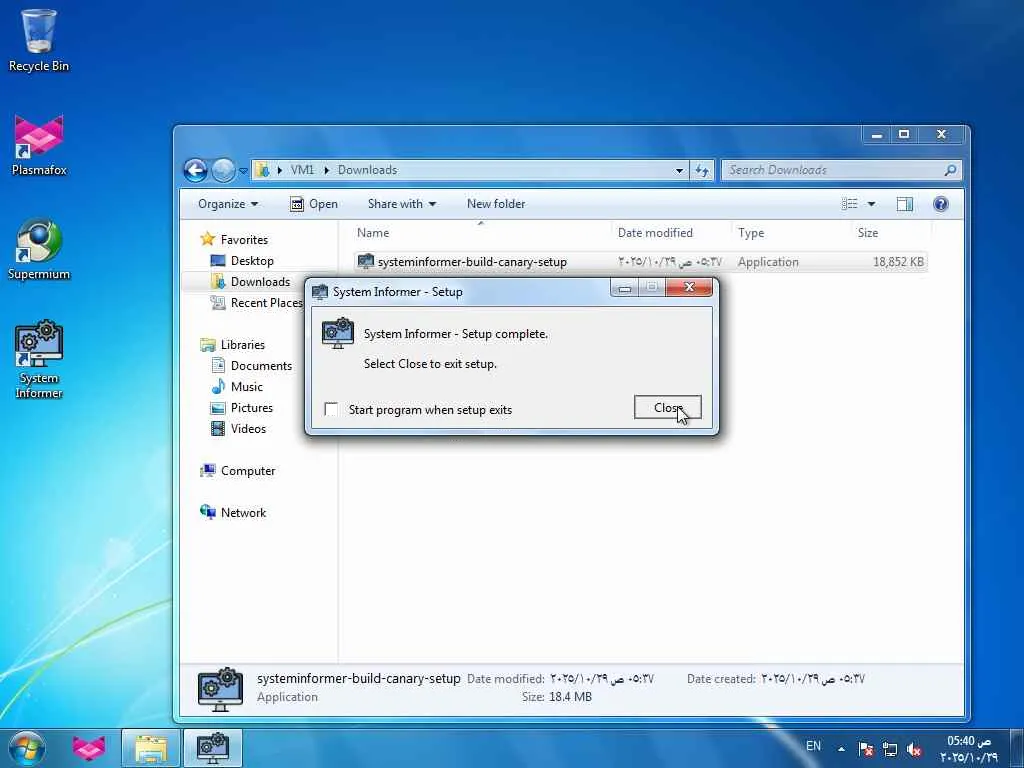The image size is (1024, 768).
Task: Open Plasmafox from the taskbar
Action: point(89,748)
